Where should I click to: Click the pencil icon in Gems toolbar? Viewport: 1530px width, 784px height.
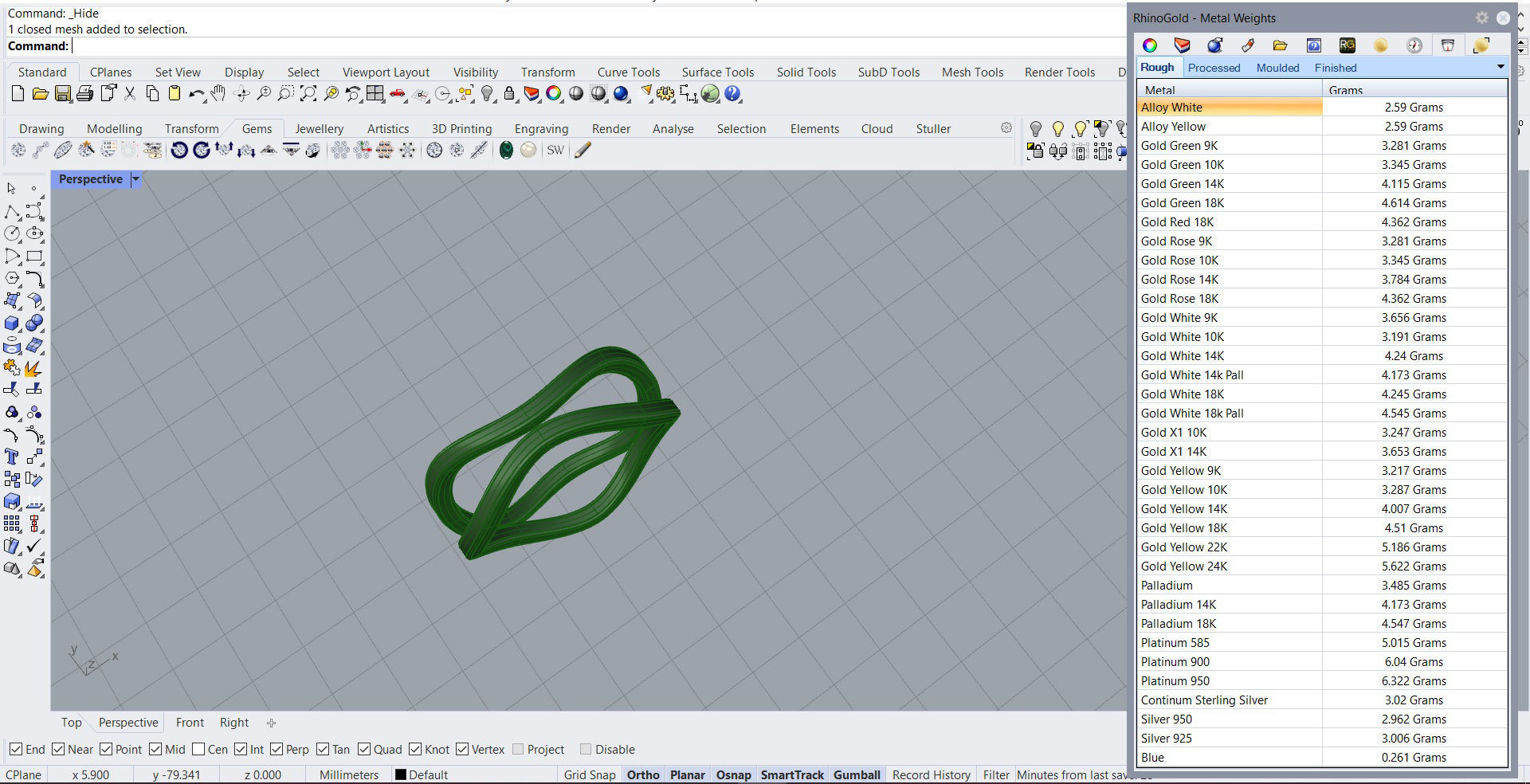(x=583, y=150)
